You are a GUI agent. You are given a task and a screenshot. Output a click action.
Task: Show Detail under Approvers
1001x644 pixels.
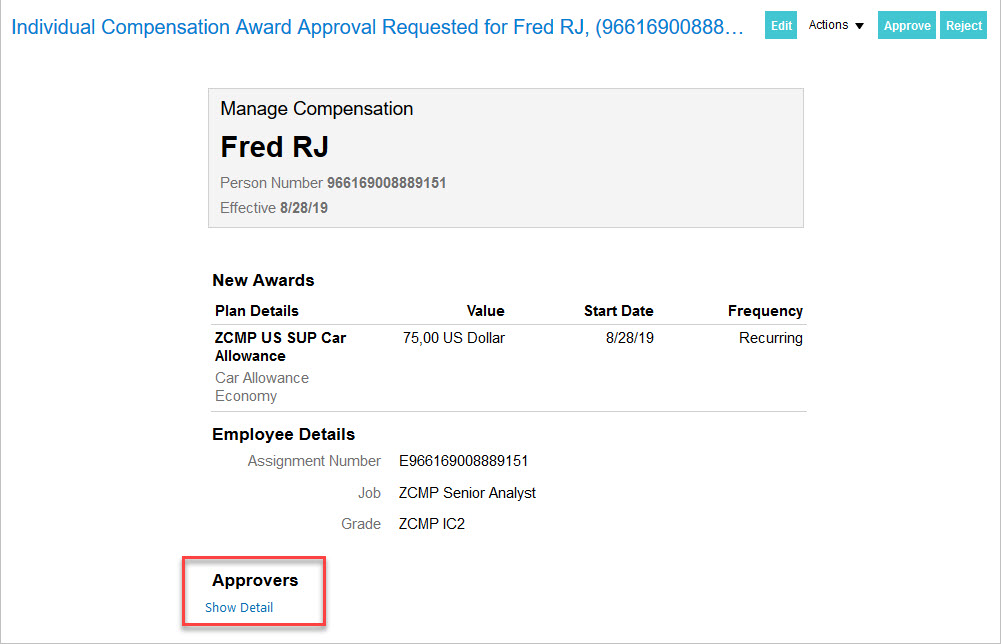tap(239, 607)
